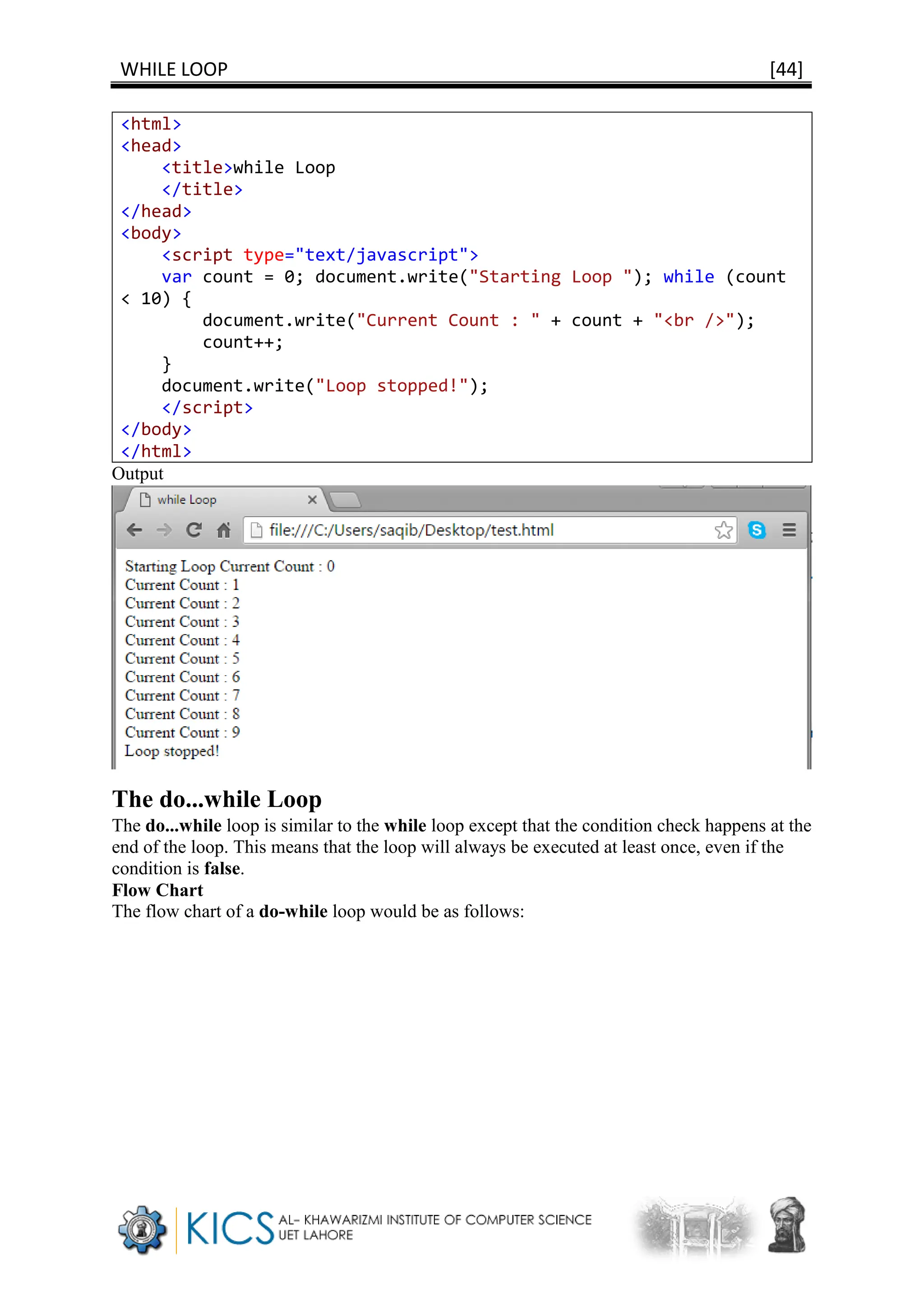Go to the home page icon
The image size is (924, 1307).
click(x=224, y=530)
